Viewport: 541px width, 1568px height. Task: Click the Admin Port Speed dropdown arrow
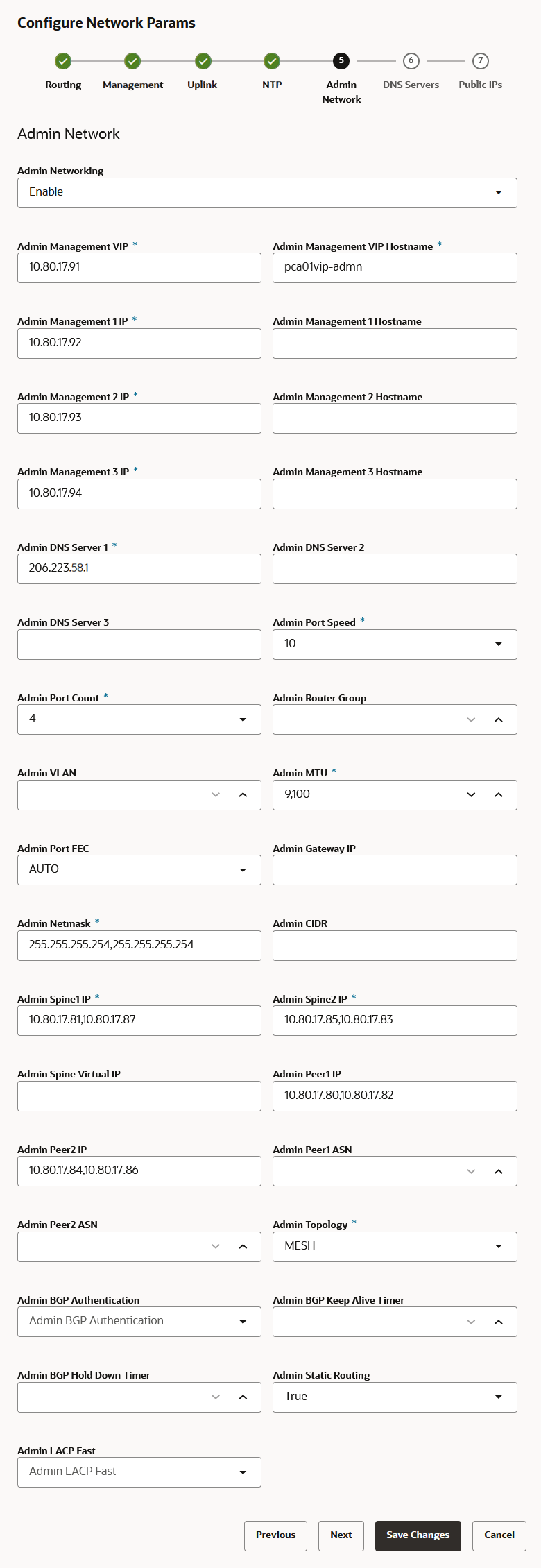tap(499, 644)
